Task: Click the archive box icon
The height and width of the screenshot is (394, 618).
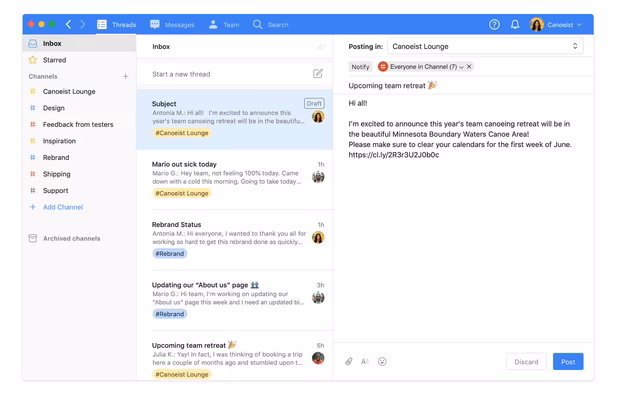Action: click(33, 238)
